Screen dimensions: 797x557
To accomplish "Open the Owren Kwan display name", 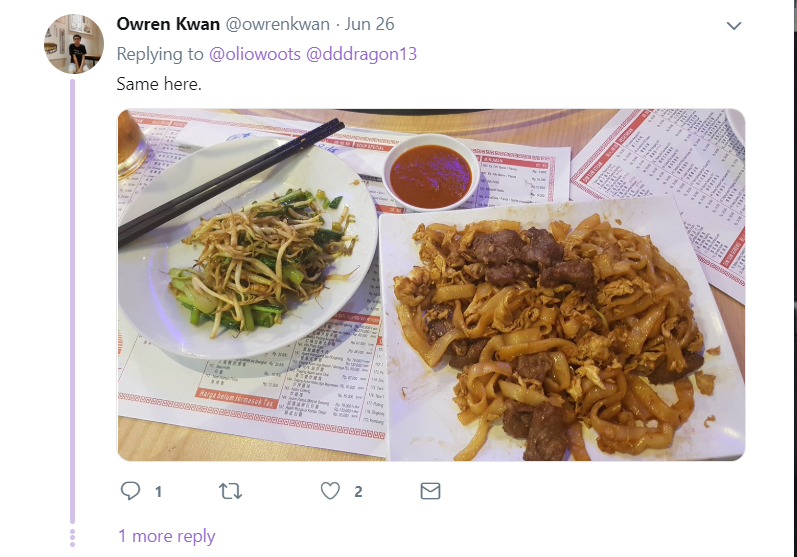I will click(x=168, y=24).
